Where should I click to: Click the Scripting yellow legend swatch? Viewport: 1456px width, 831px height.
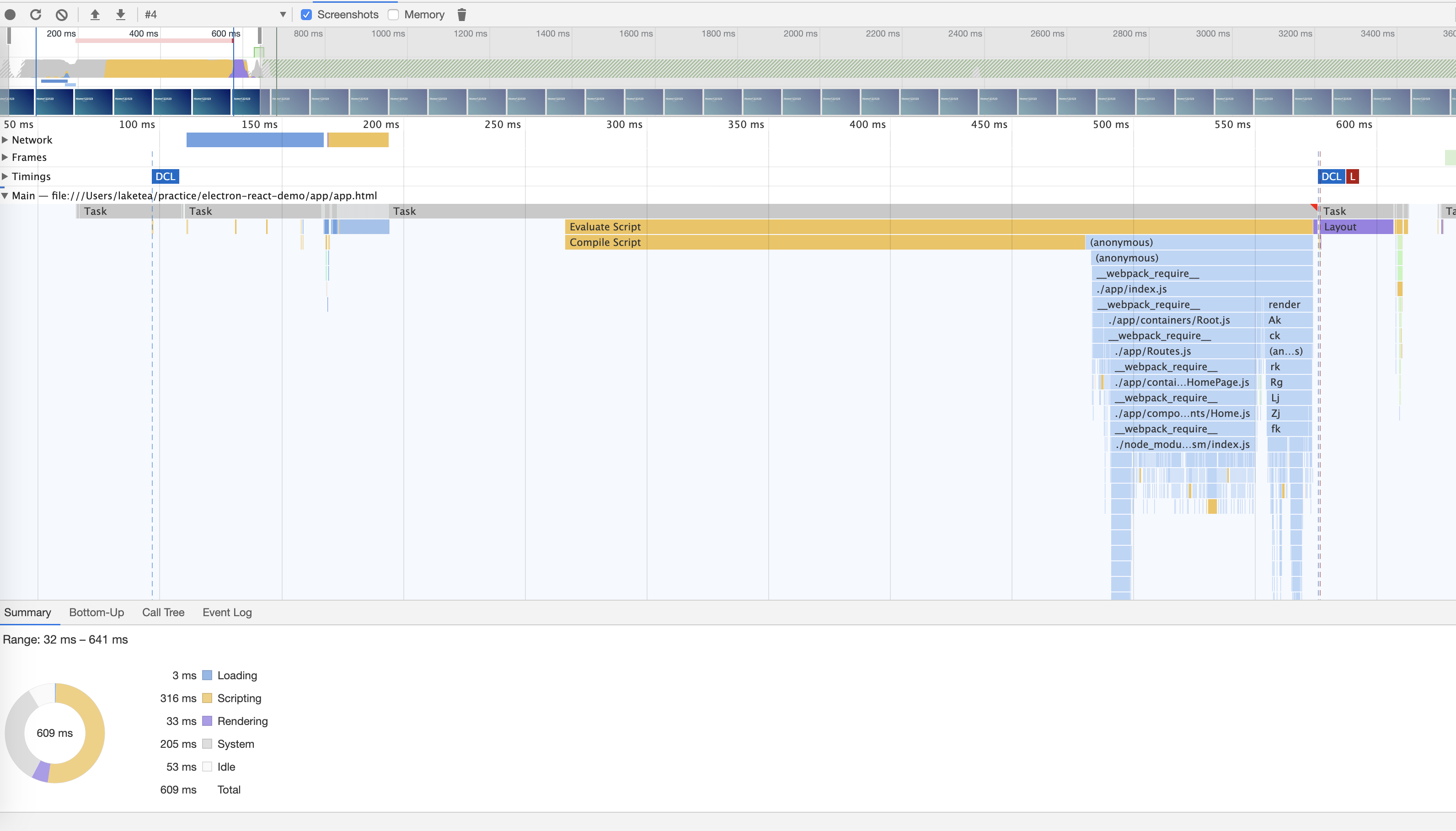207,698
